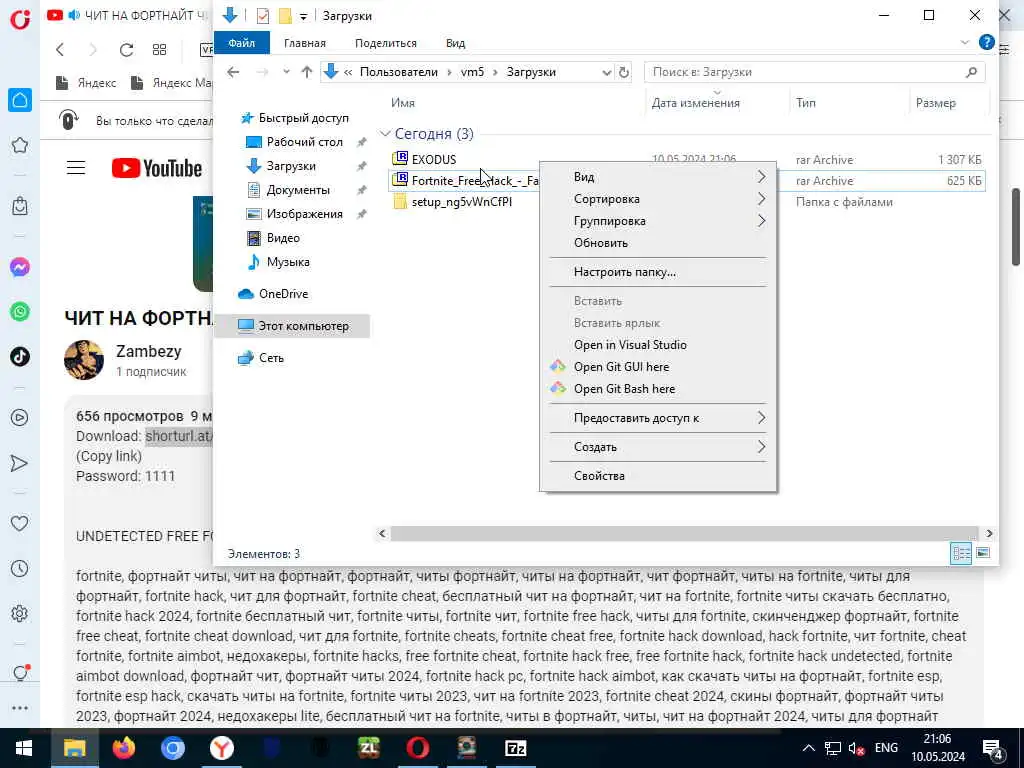Image resolution: width=1024 pixels, height=768 pixels.
Task: Select Рабочий стол in navigation pane
Action: pos(304,142)
